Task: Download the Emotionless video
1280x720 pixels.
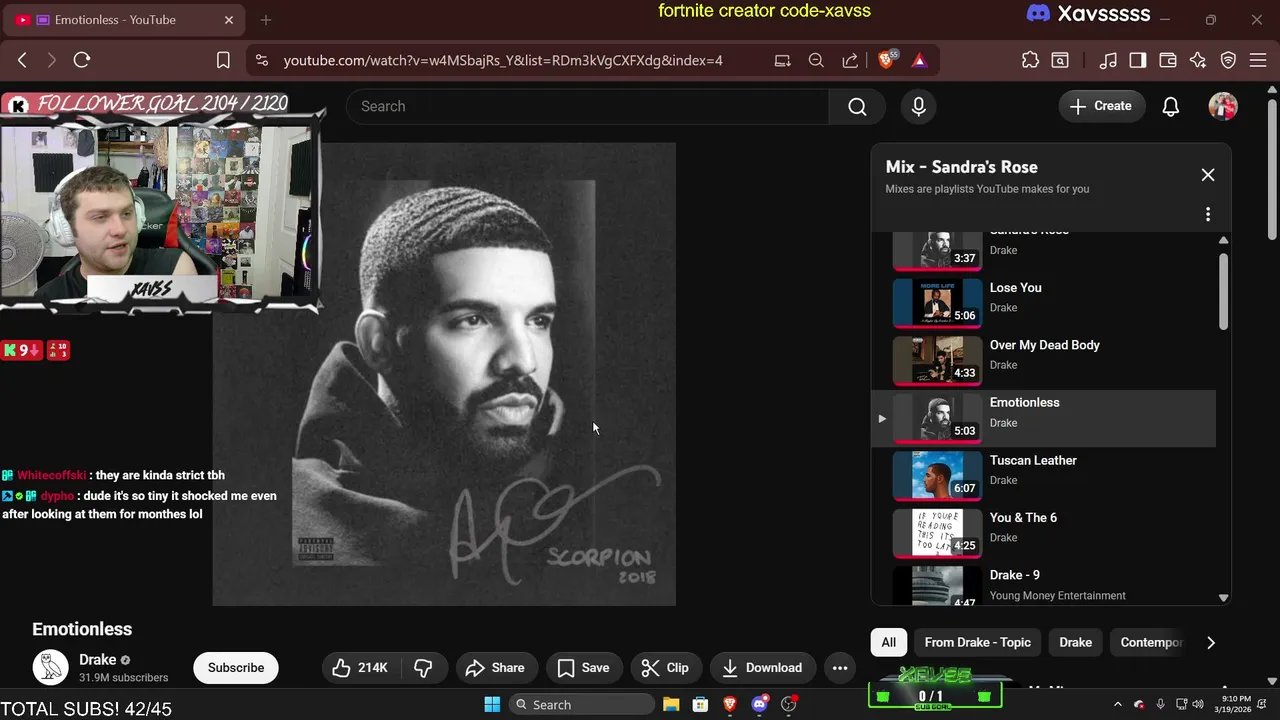Action: tap(762, 668)
